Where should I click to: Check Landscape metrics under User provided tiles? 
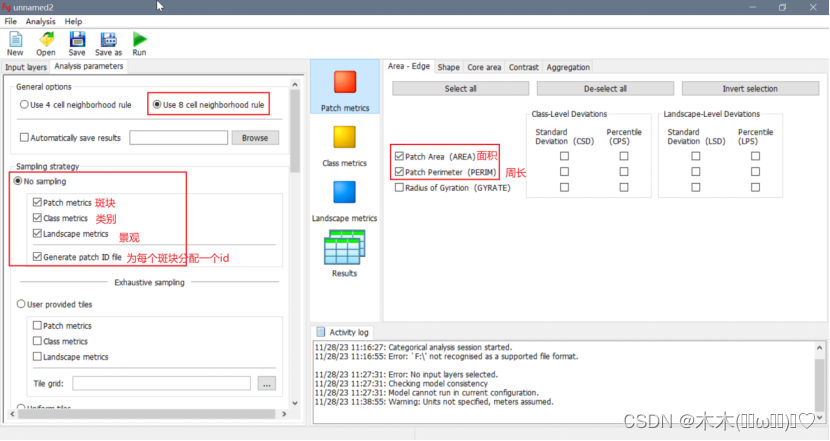(x=37, y=357)
